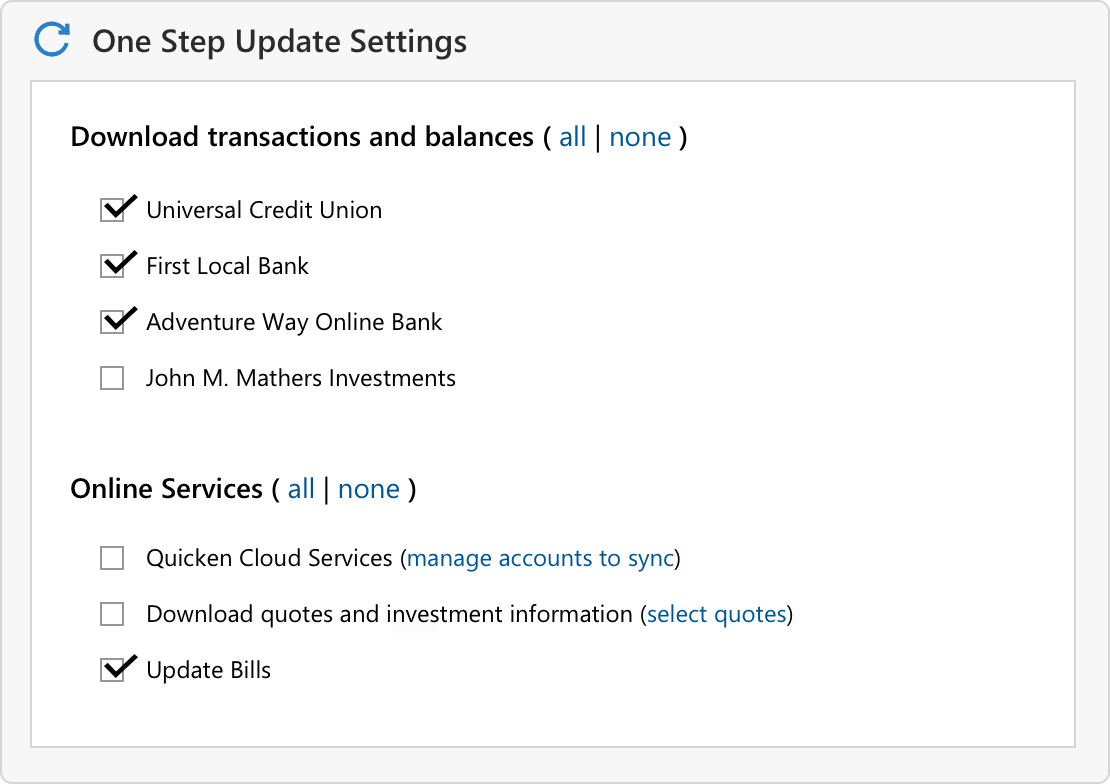Click the Download transactions and balances heading
This screenshot has width=1110, height=784.
pos(302,137)
